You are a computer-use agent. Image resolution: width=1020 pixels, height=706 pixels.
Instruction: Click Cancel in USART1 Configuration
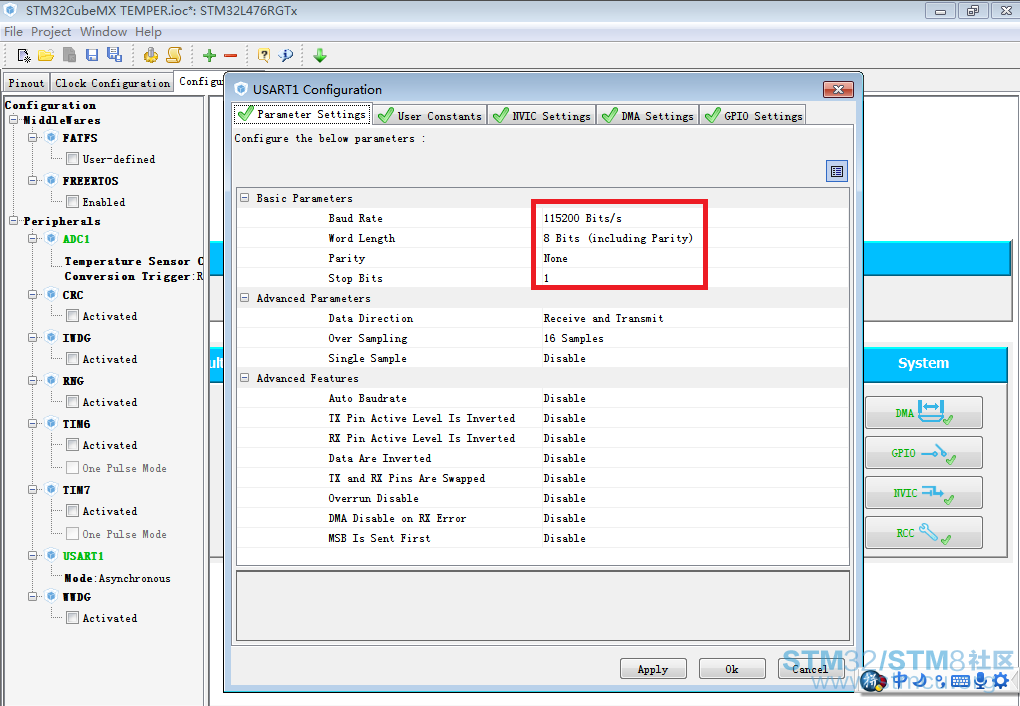pos(811,669)
